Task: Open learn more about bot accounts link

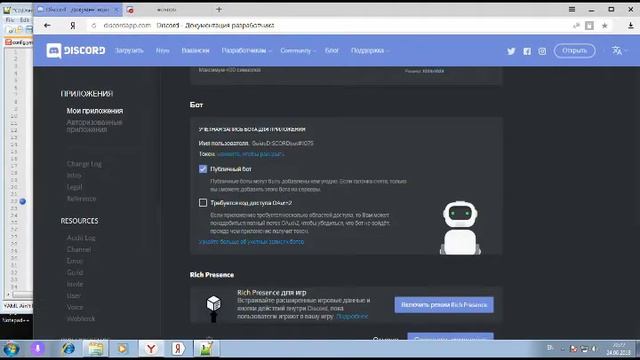Action: [x=251, y=242]
